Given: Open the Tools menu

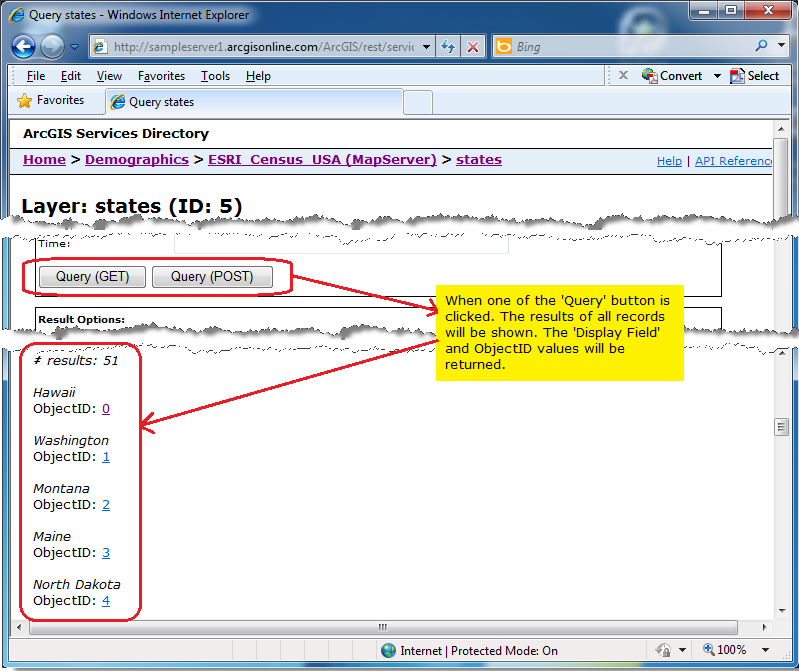Looking at the screenshot, I should (215, 76).
